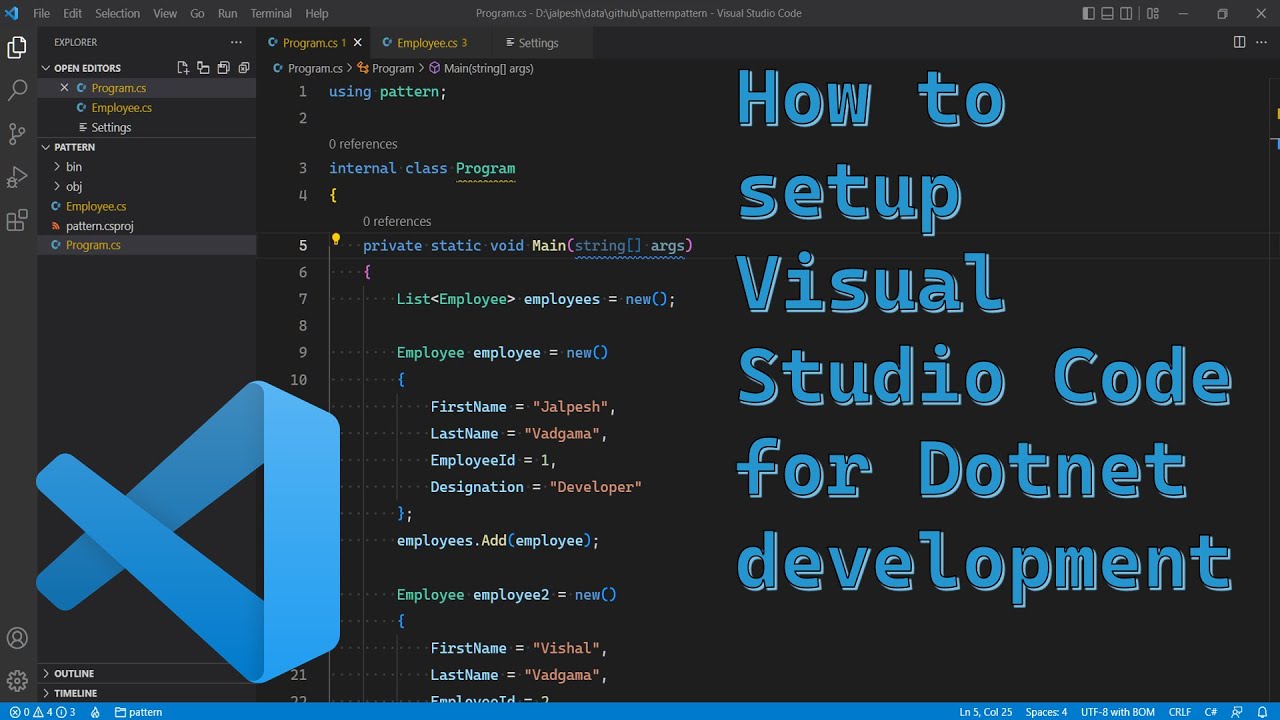Select Program.cs in PATTERN folder tree
The height and width of the screenshot is (720, 1280).
click(x=146, y=245)
